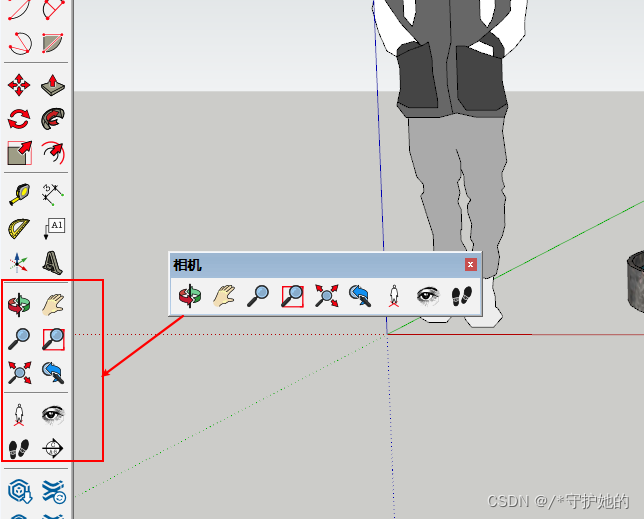Click Walk footprints in floating 相机 toolbar
The image size is (644, 519).
click(x=462, y=296)
